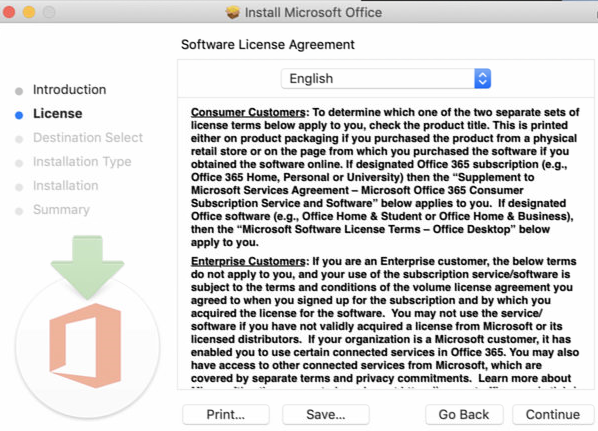Viewport: 598px width, 431px height.
Task: Click the Print... button
Action: pyautogui.click(x=226, y=415)
